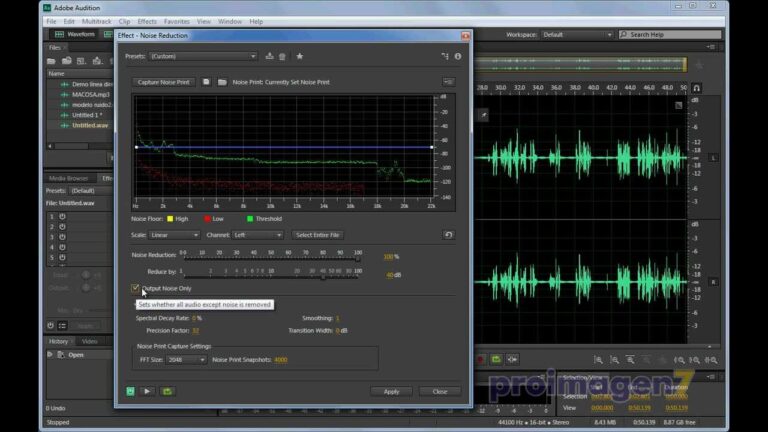Open the Effects Rack Presets dropdown
This screenshot has width=768, height=432.
(90, 191)
